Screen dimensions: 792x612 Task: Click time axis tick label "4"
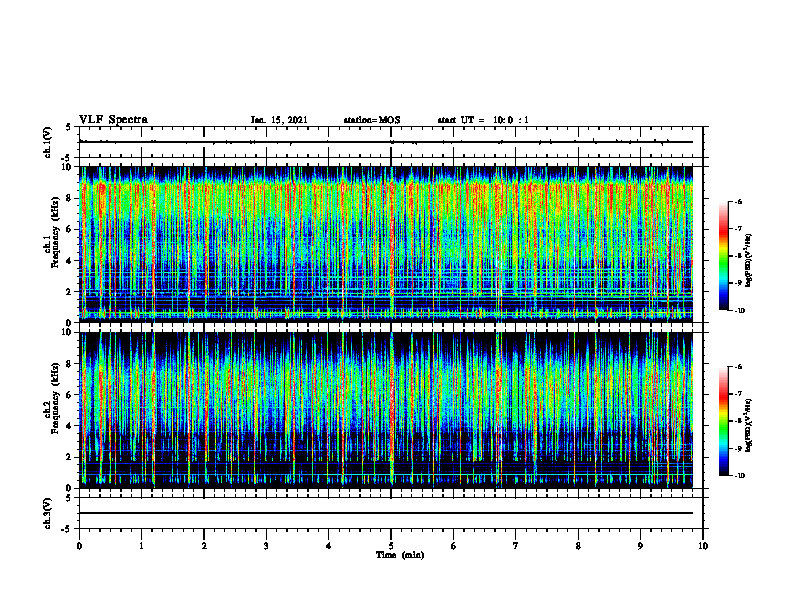pos(328,546)
